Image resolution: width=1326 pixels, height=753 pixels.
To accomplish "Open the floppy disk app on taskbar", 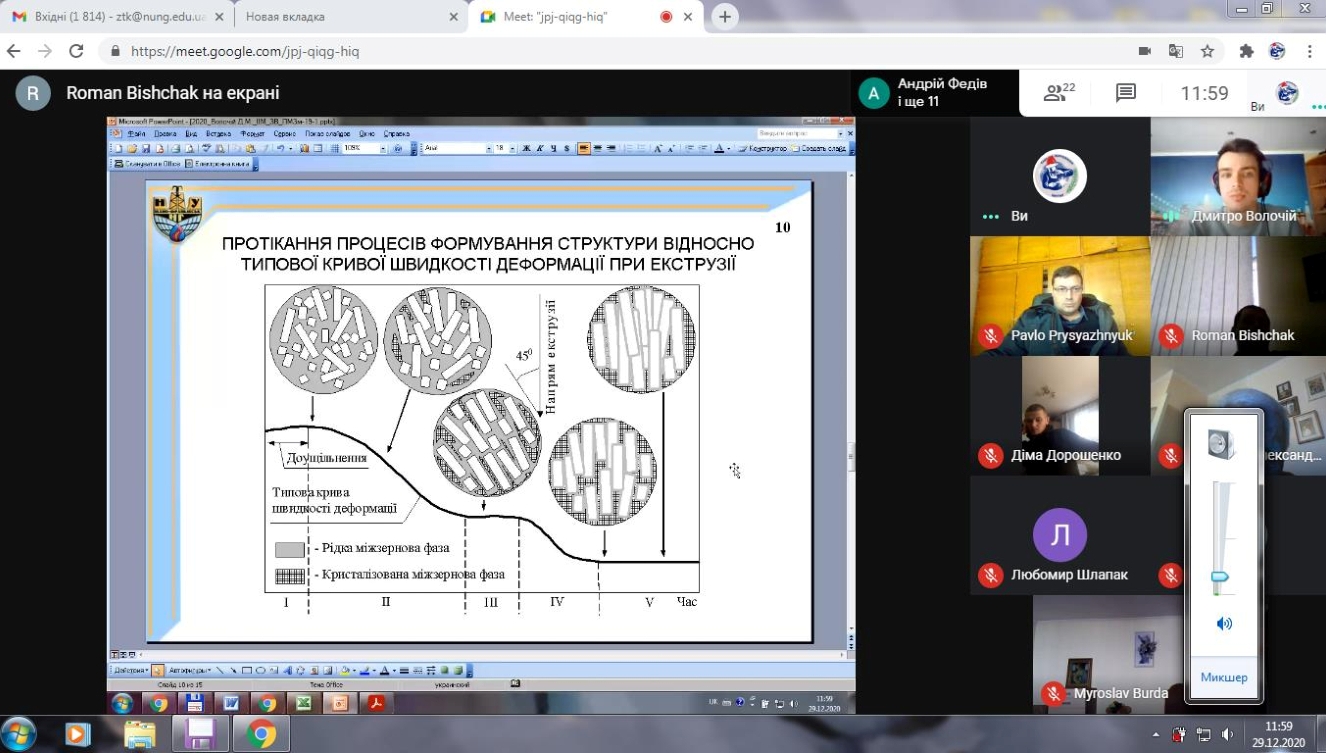I will pos(200,734).
